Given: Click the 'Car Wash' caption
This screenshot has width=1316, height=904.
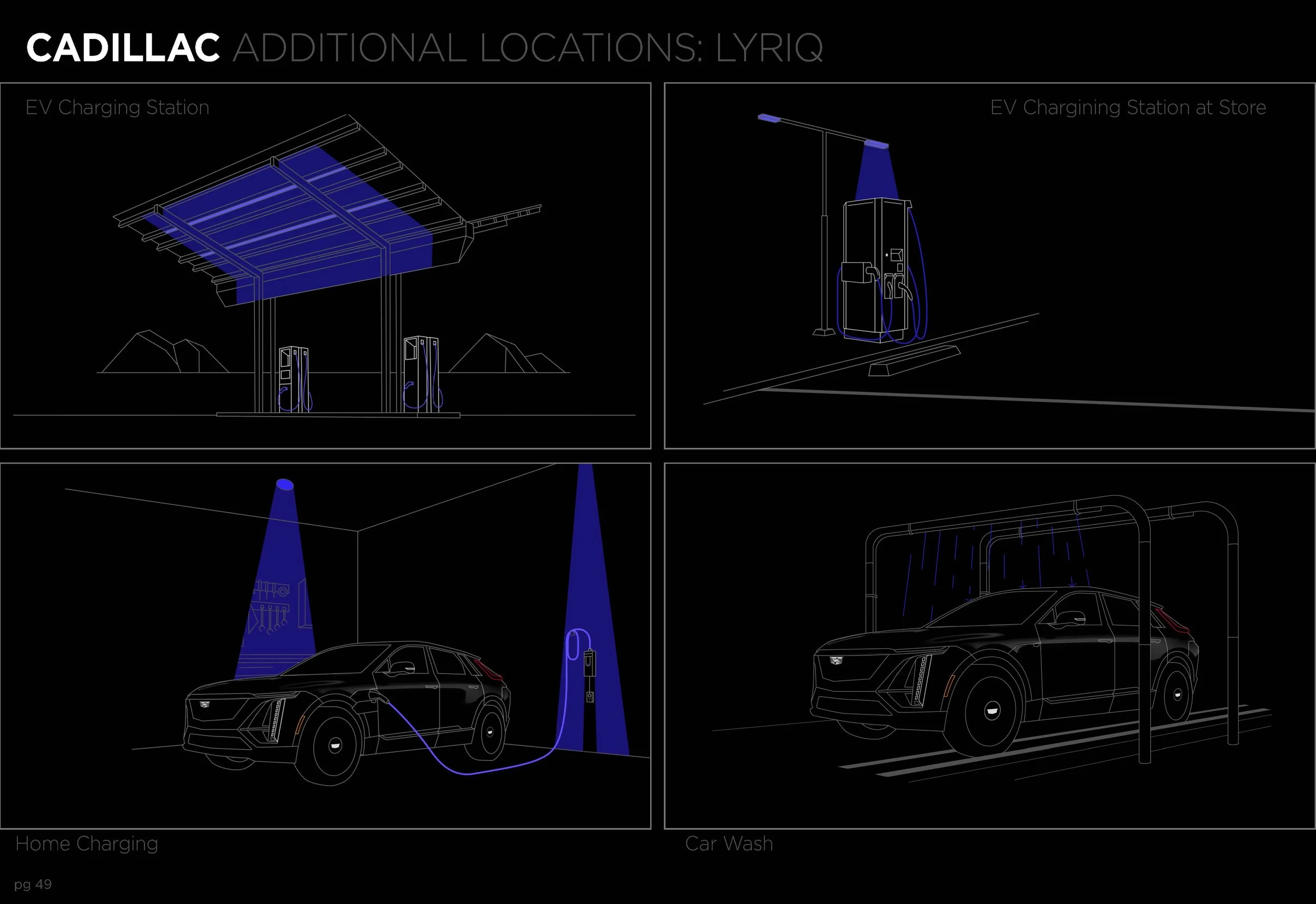Looking at the screenshot, I should click(729, 843).
